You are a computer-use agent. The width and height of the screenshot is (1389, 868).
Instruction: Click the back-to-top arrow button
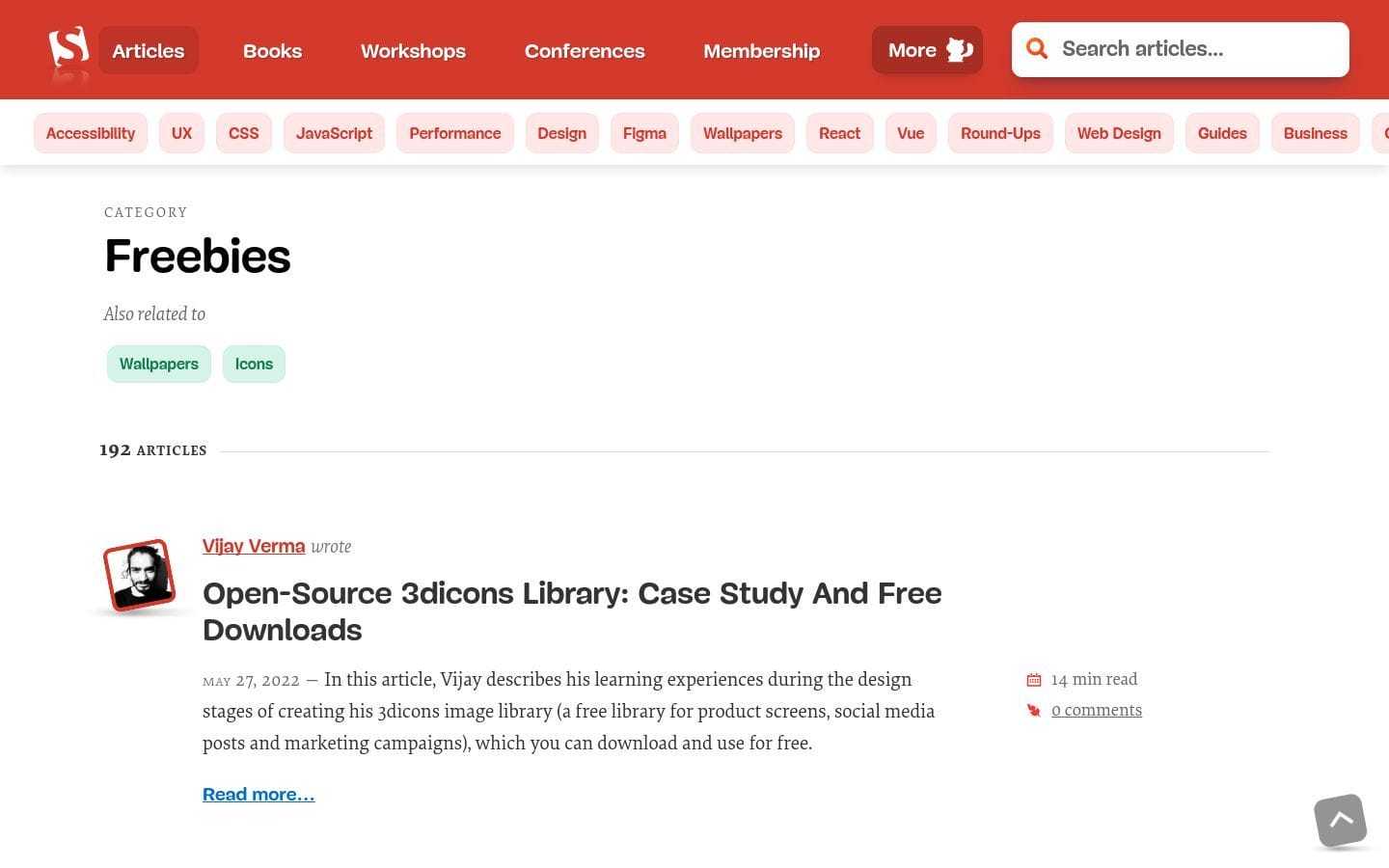tap(1340, 821)
